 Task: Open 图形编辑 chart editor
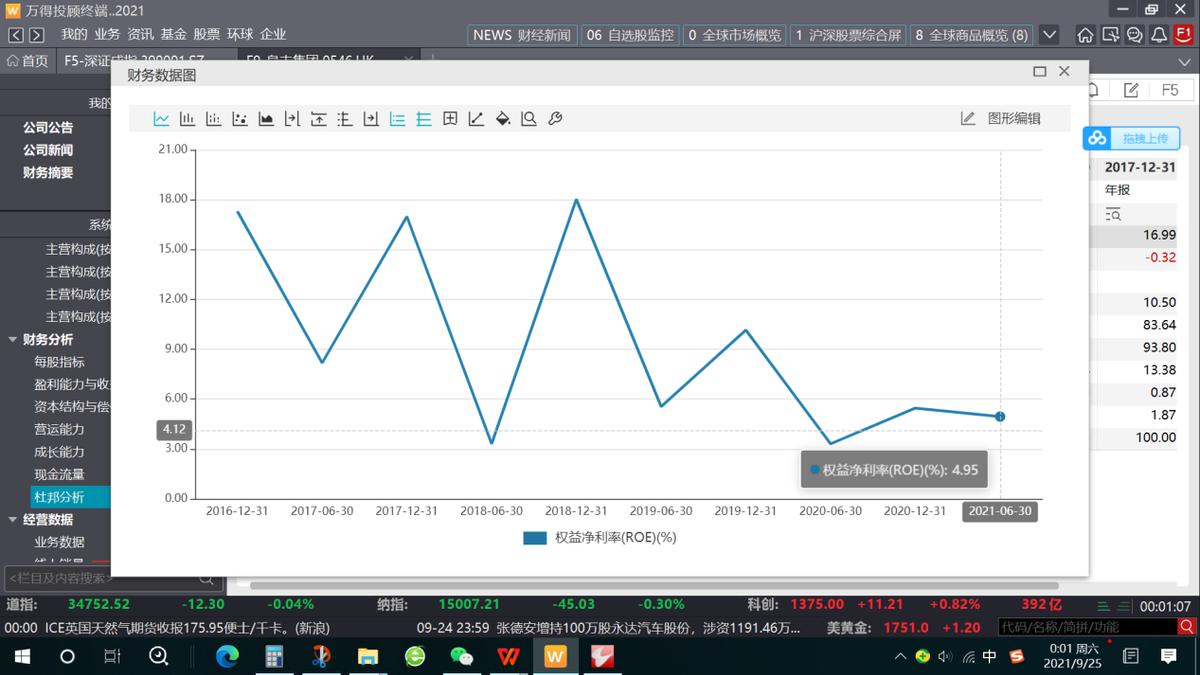[1001, 118]
